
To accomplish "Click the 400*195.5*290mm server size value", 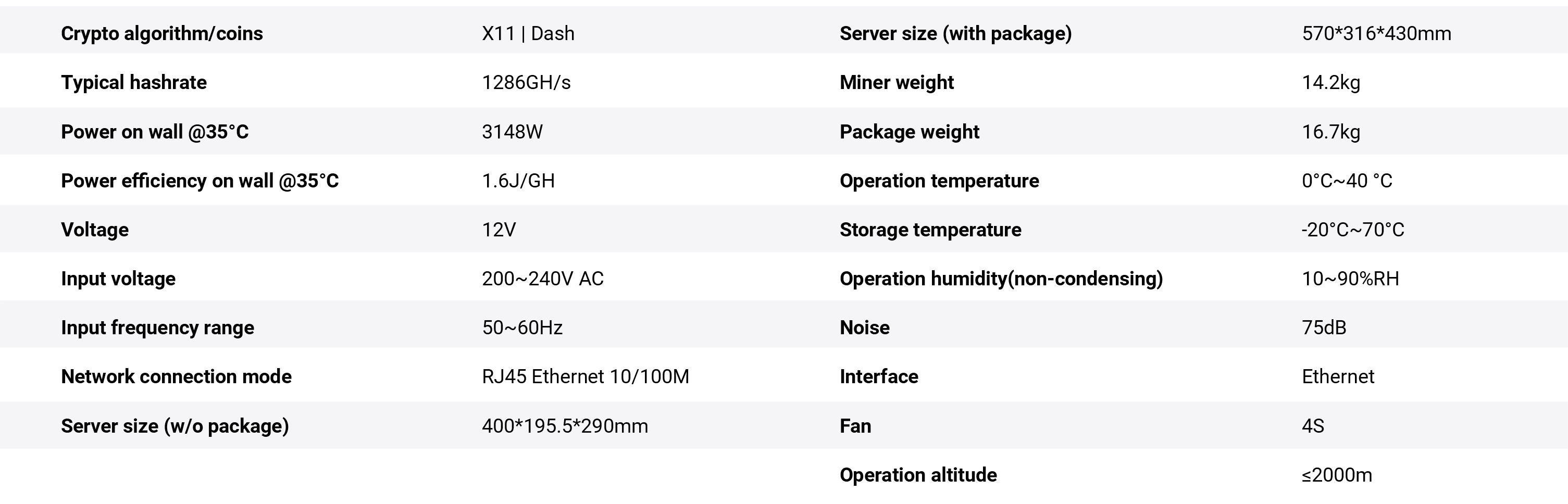I will point(564,426).
